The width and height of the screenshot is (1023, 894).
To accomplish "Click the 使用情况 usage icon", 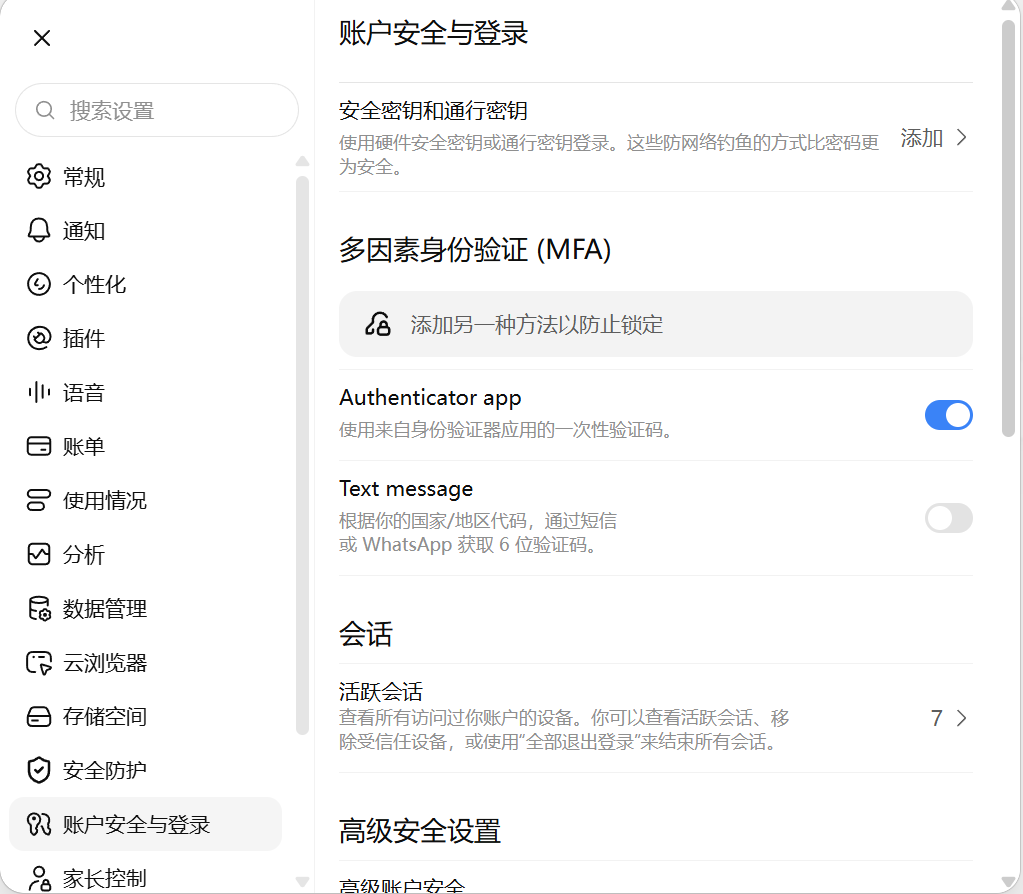I will tap(38, 501).
